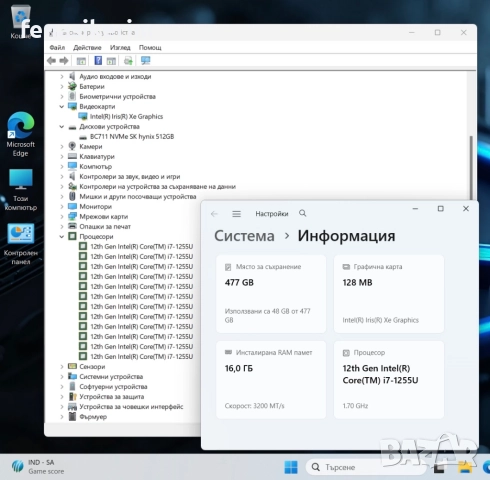Click the Сензори category icon
490x480 pixels.
tap(72, 366)
